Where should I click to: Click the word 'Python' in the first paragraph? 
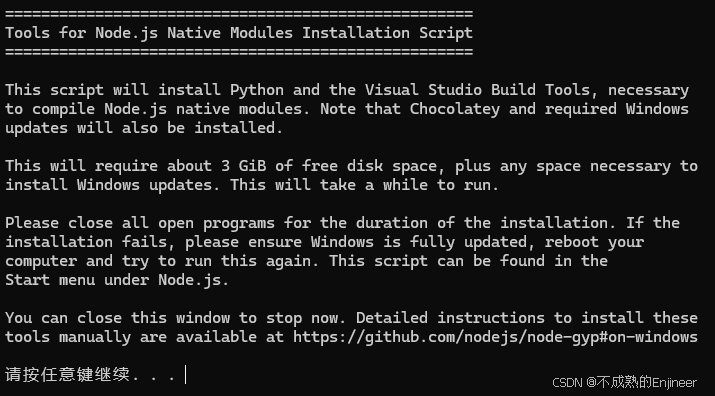click(257, 90)
